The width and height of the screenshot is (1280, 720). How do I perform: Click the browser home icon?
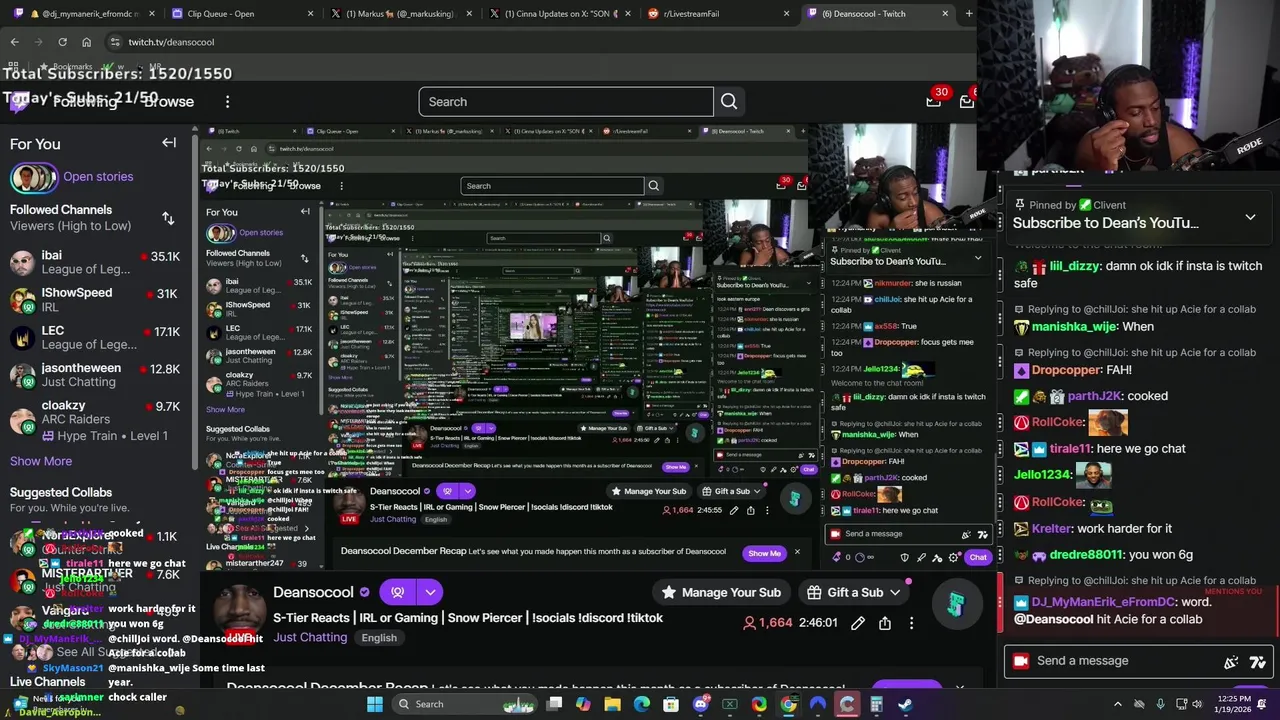(x=86, y=42)
